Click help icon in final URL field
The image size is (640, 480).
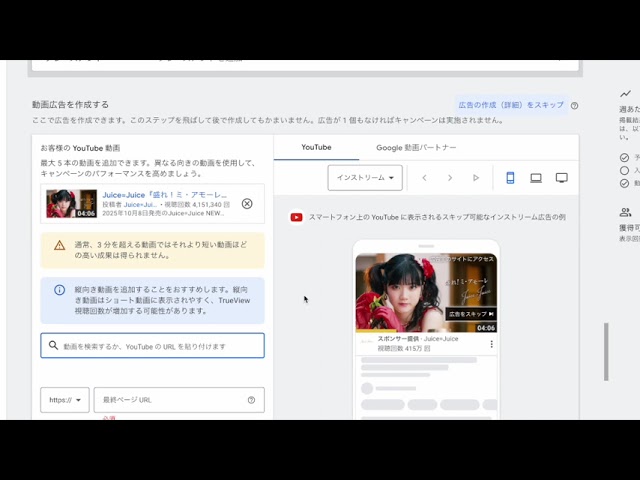(x=251, y=400)
